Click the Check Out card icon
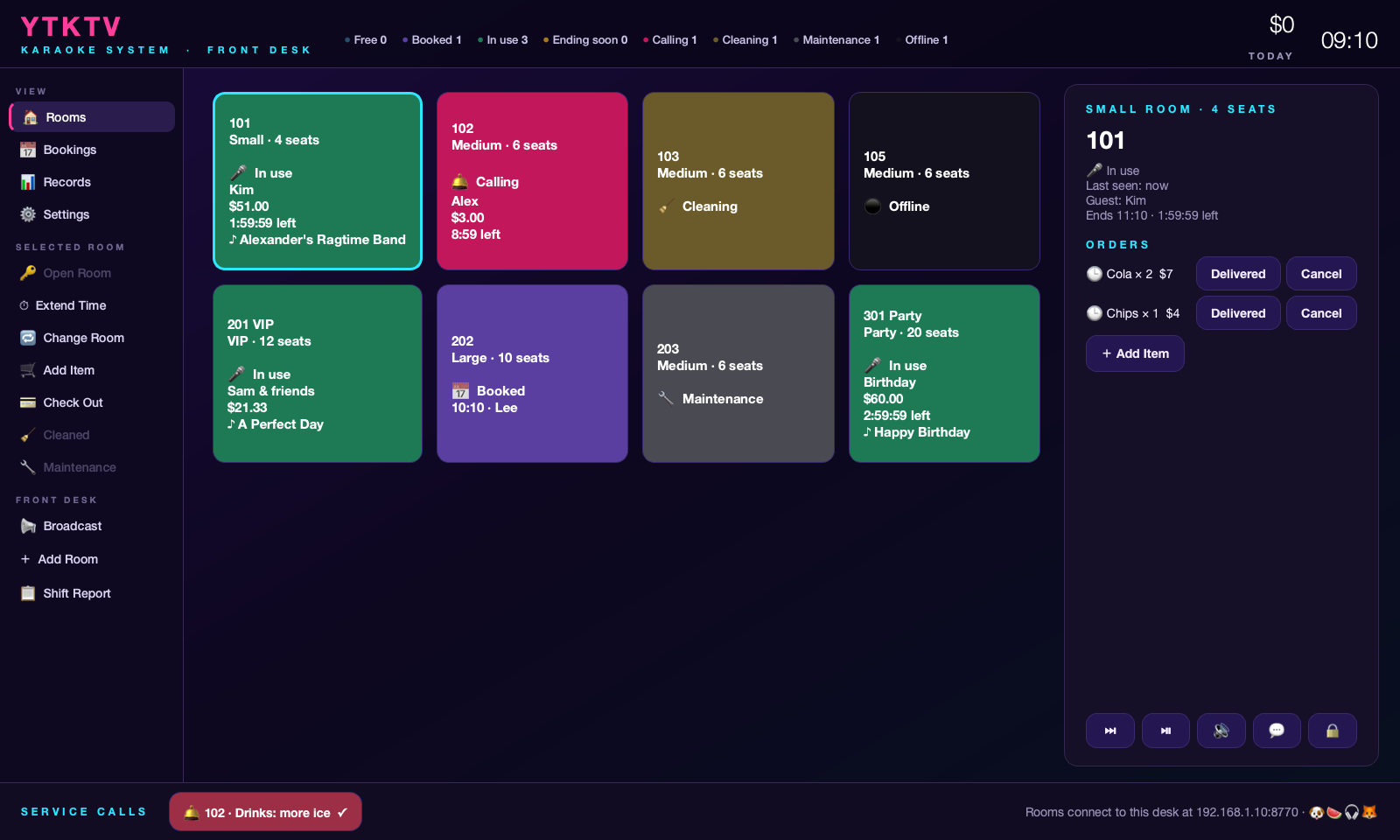This screenshot has height=840, width=1400. (x=28, y=402)
